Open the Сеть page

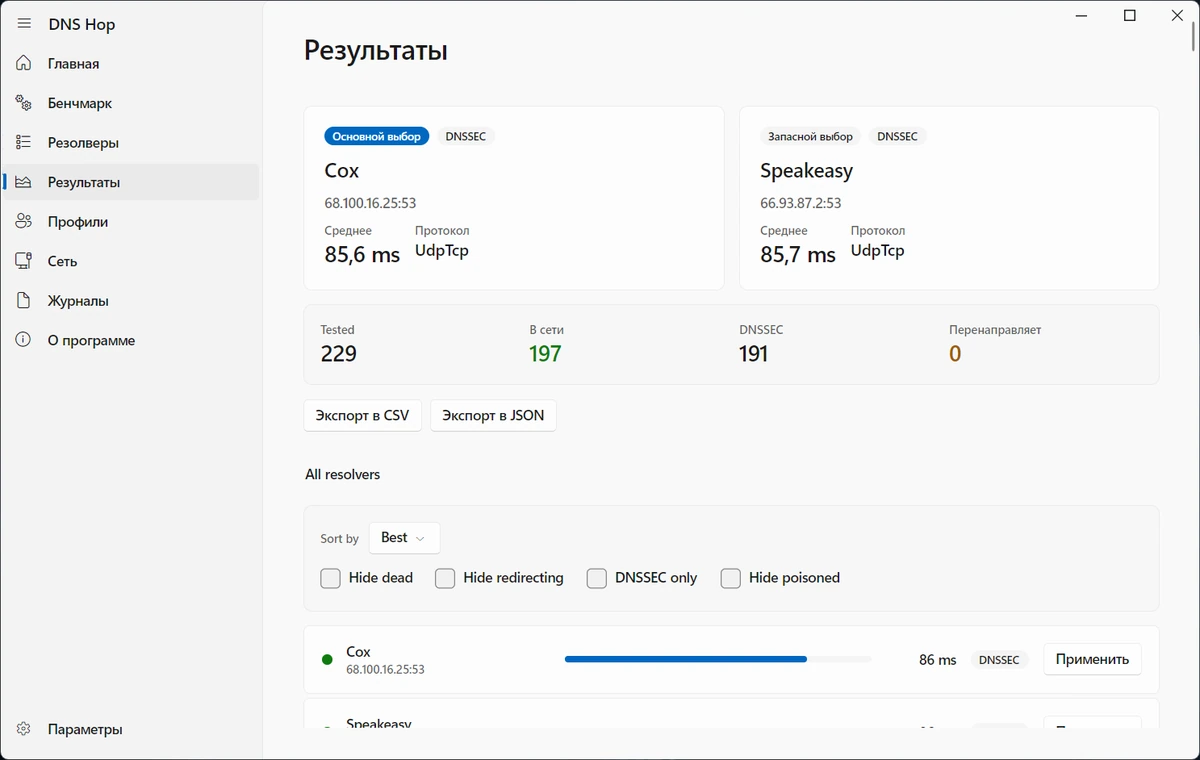131,261
